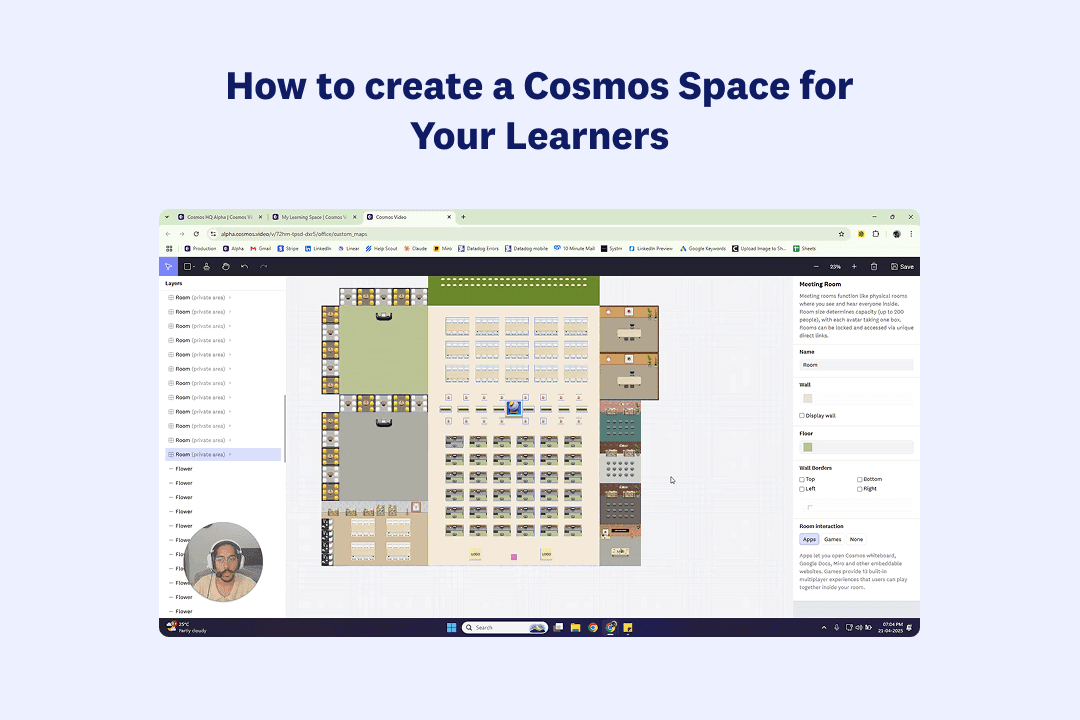This screenshot has width=1080, height=720.
Task: Open the room tool dropdown arrow
Action: click(x=195, y=266)
